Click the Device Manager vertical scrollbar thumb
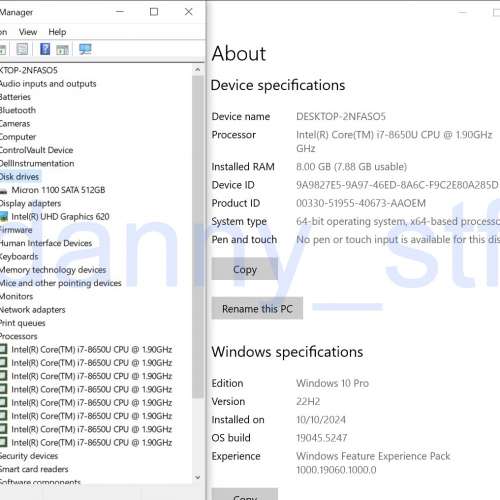Image resolution: width=500 pixels, height=500 pixels. tap(198, 237)
